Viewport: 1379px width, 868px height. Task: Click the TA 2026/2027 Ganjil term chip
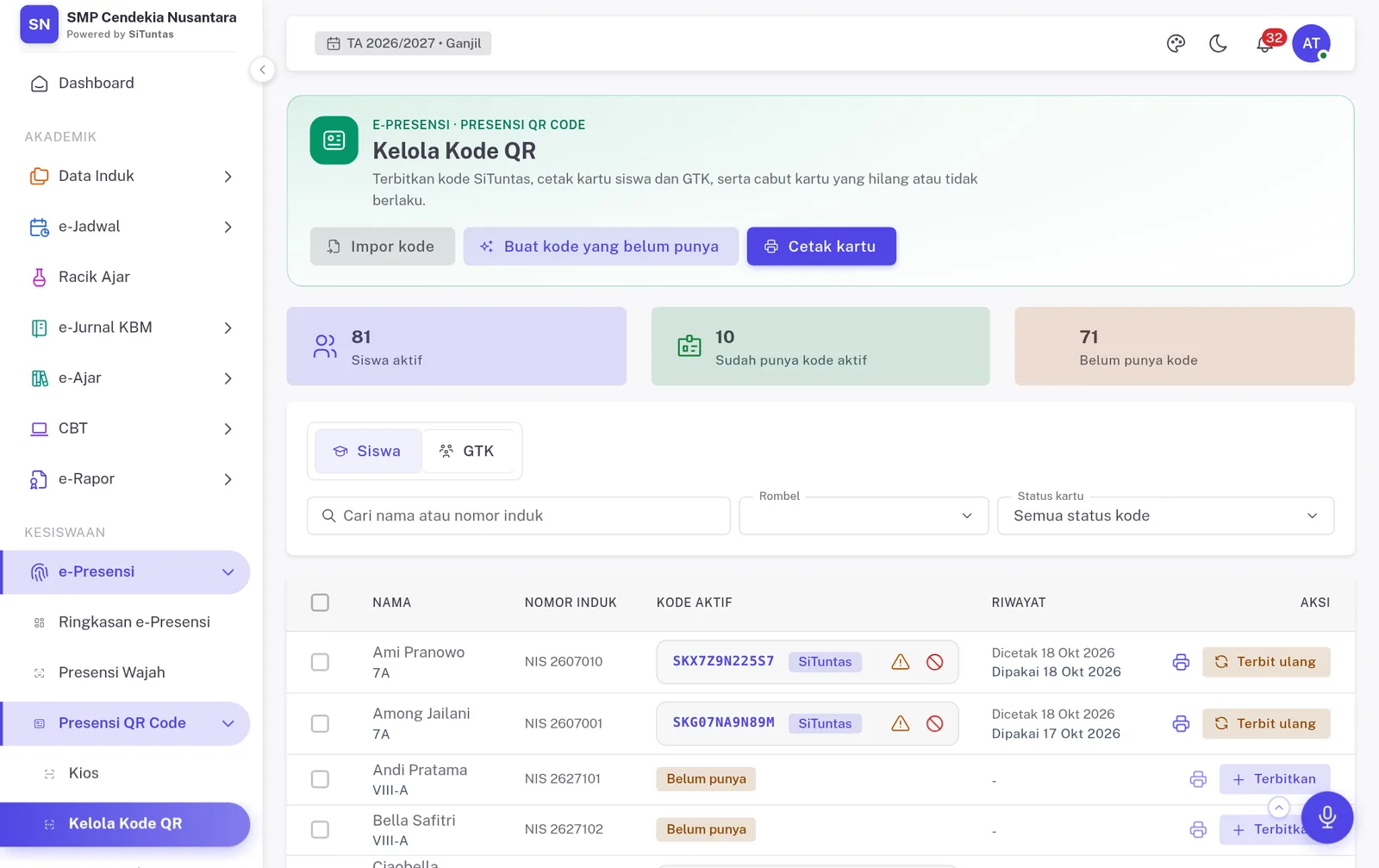[x=403, y=43]
